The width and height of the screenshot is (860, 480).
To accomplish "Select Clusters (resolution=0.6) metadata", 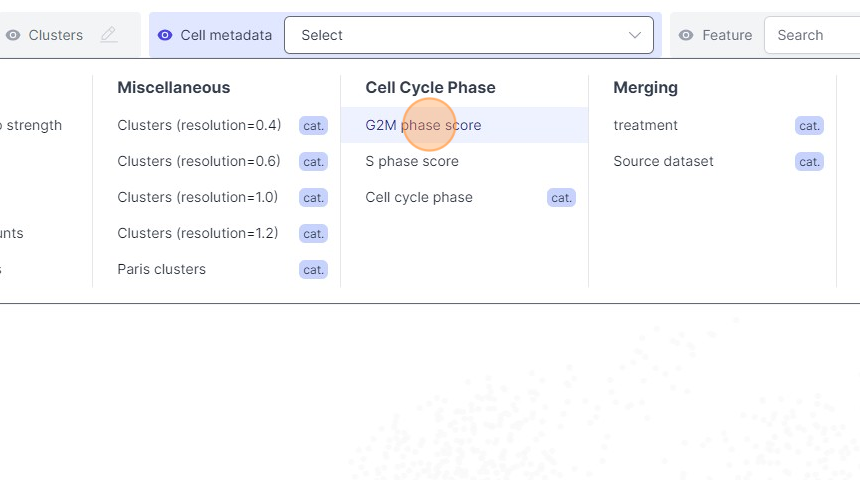I will 199,161.
